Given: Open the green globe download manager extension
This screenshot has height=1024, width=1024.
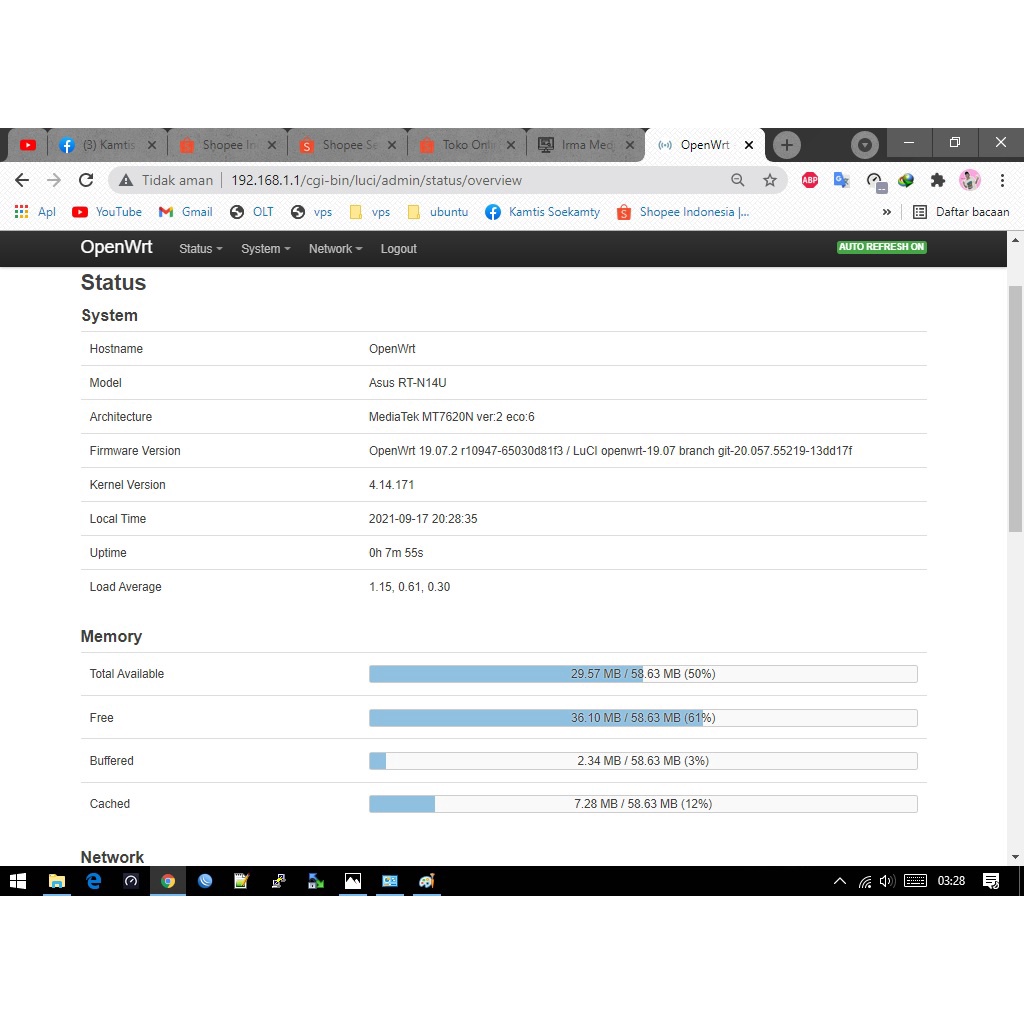Looking at the screenshot, I should [905, 180].
